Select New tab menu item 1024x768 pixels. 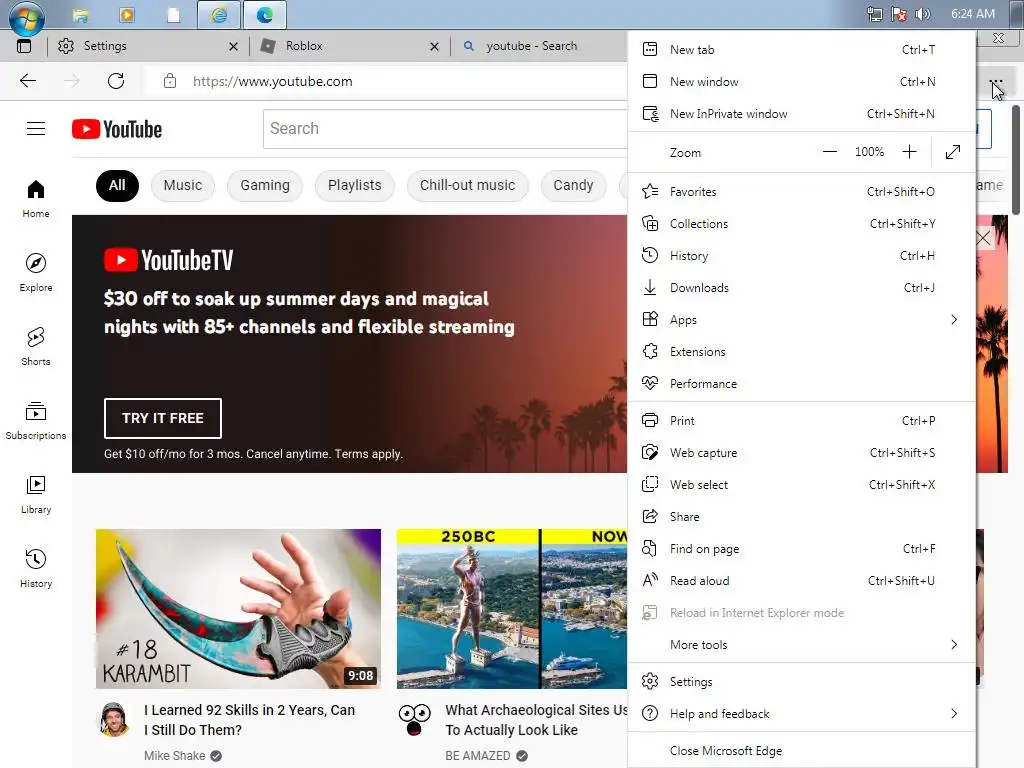click(x=801, y=50)
